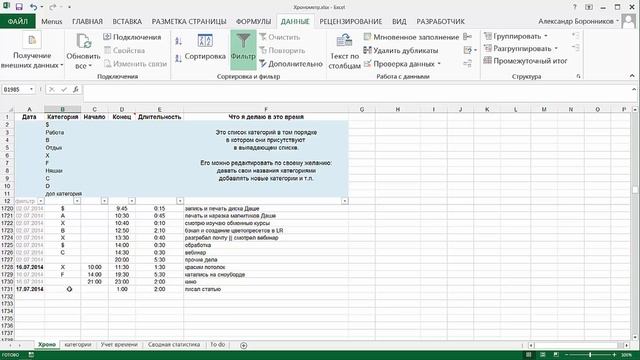Switch to the ГЛАВНАЯ ribbon tab

click(x=87, y=22)
